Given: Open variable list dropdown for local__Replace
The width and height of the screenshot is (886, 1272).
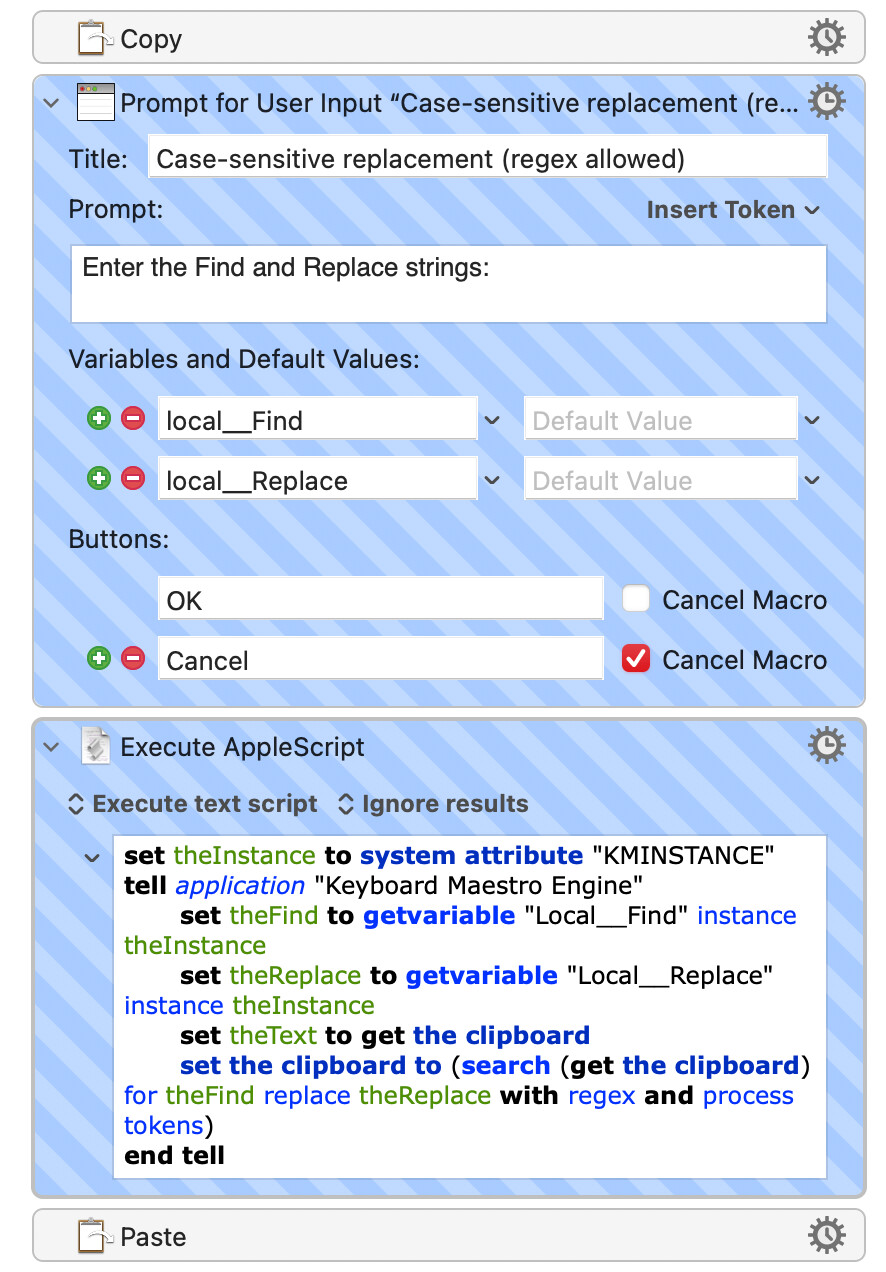Looking at the screenshot, I should point(492,481).
